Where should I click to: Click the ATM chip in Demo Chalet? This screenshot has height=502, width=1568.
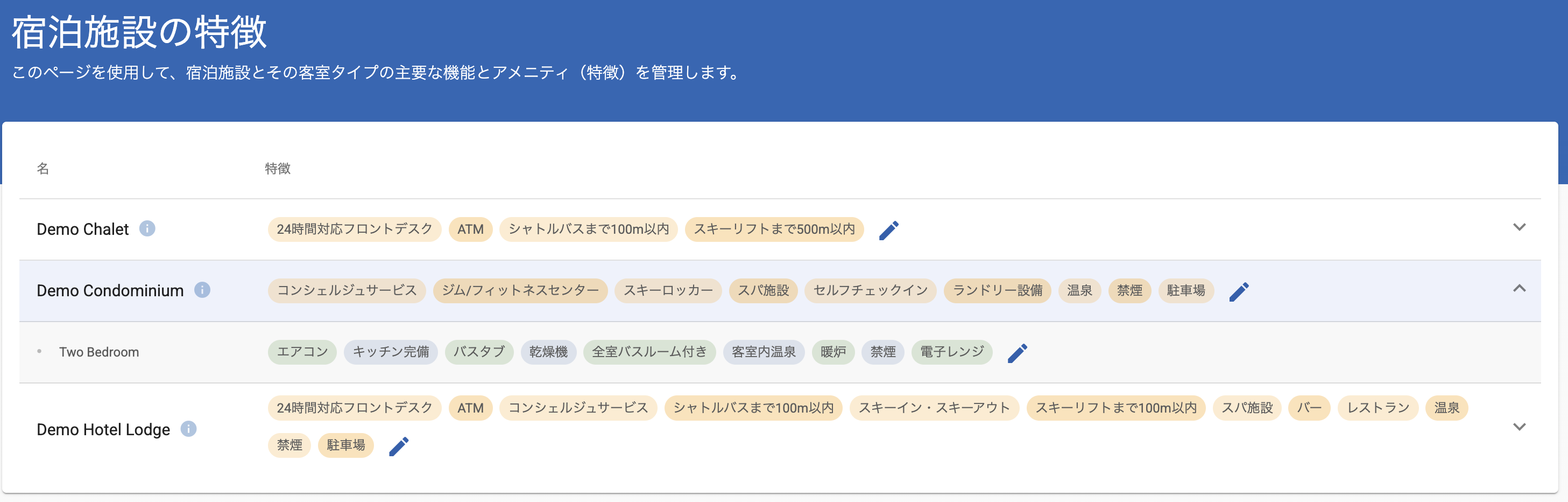tap(470, 229)
